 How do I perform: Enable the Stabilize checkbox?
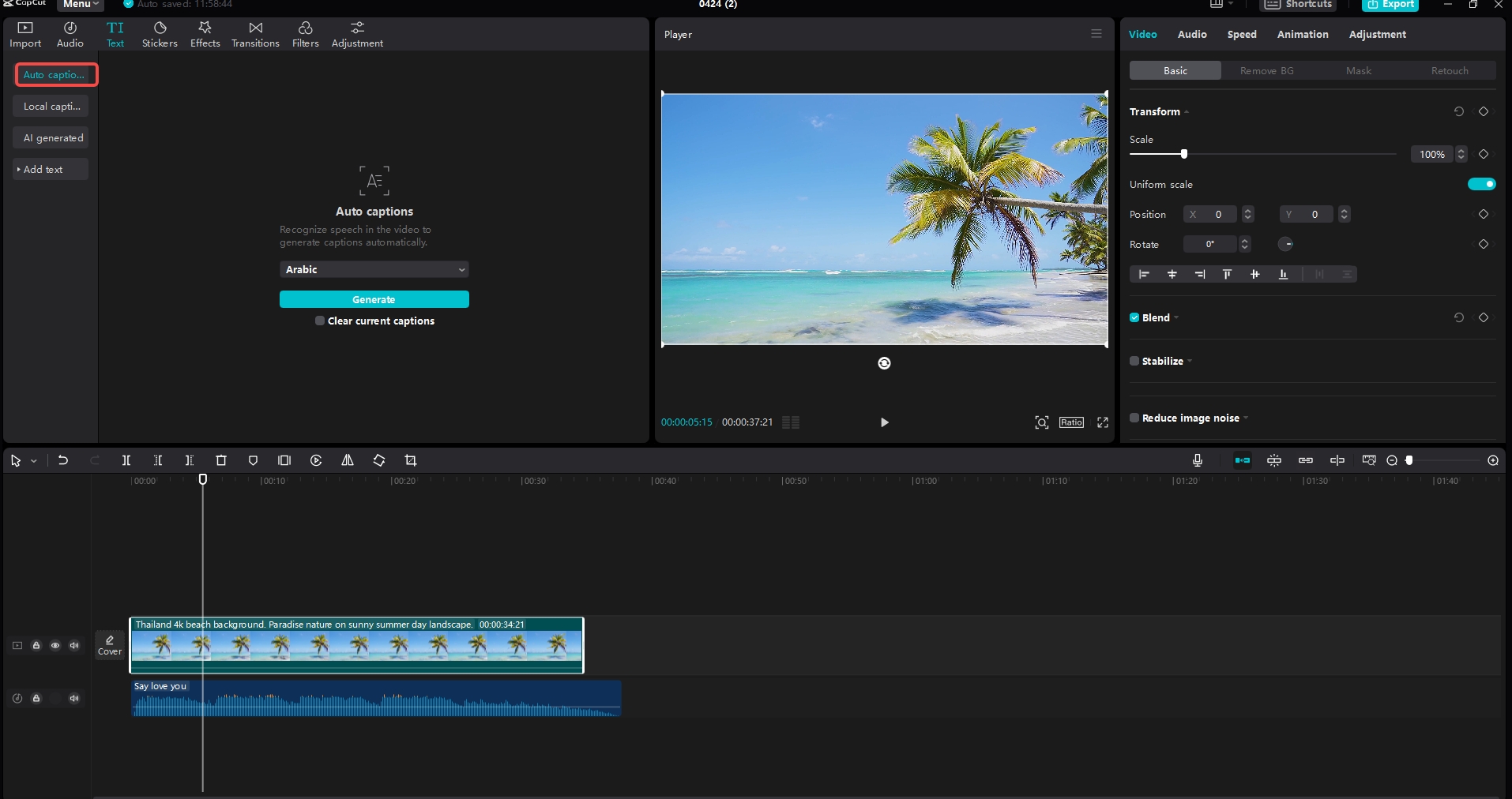tap(1134, 361)
